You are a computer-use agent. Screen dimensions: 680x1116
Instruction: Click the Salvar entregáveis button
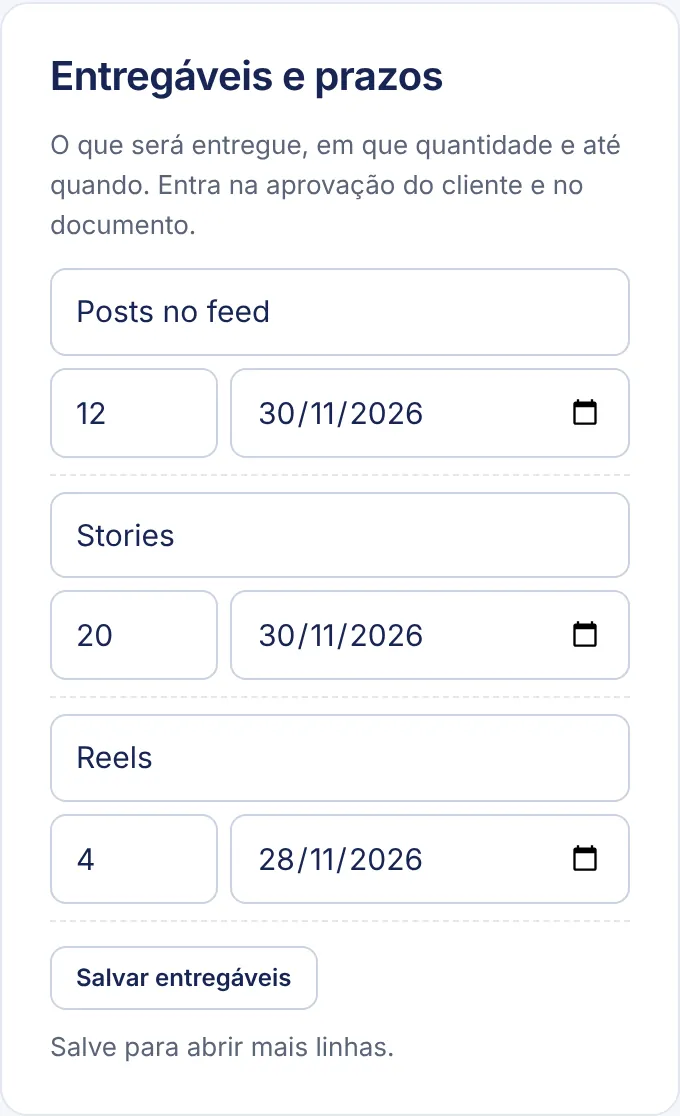click(x=184, y=978)
